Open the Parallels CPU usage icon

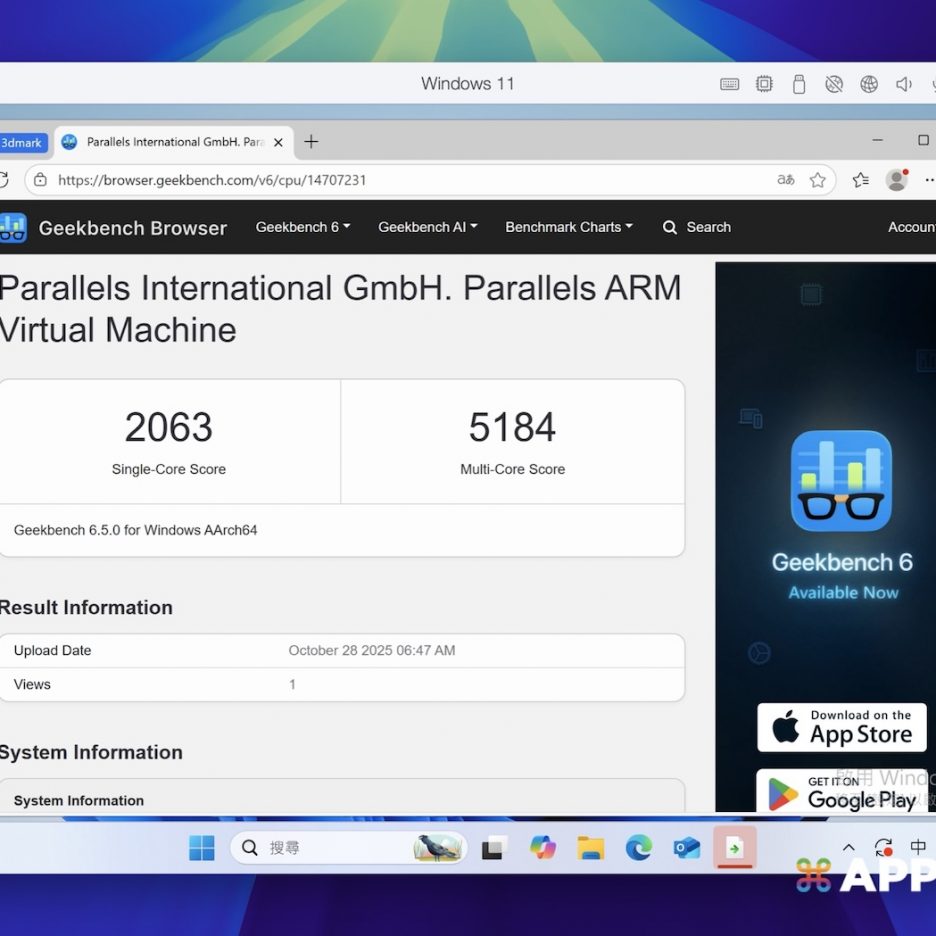click(x=764, y=84)
